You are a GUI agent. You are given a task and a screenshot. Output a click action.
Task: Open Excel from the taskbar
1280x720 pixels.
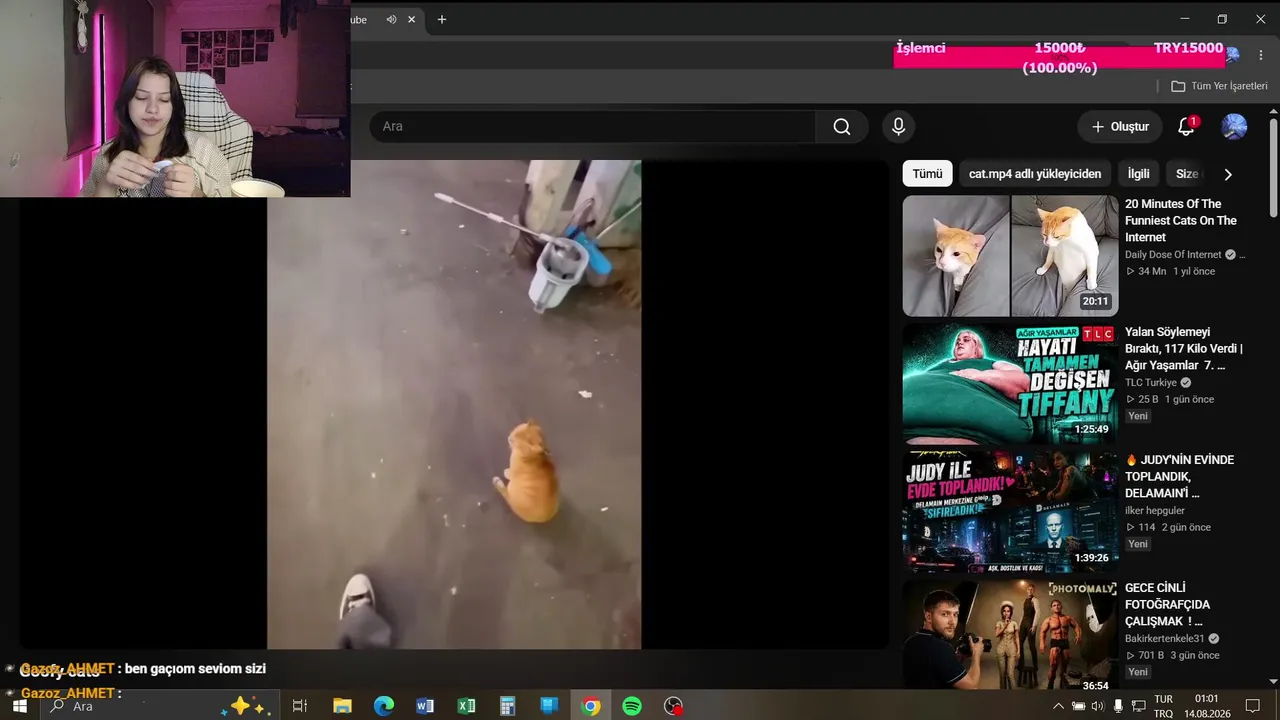(466, 706)
